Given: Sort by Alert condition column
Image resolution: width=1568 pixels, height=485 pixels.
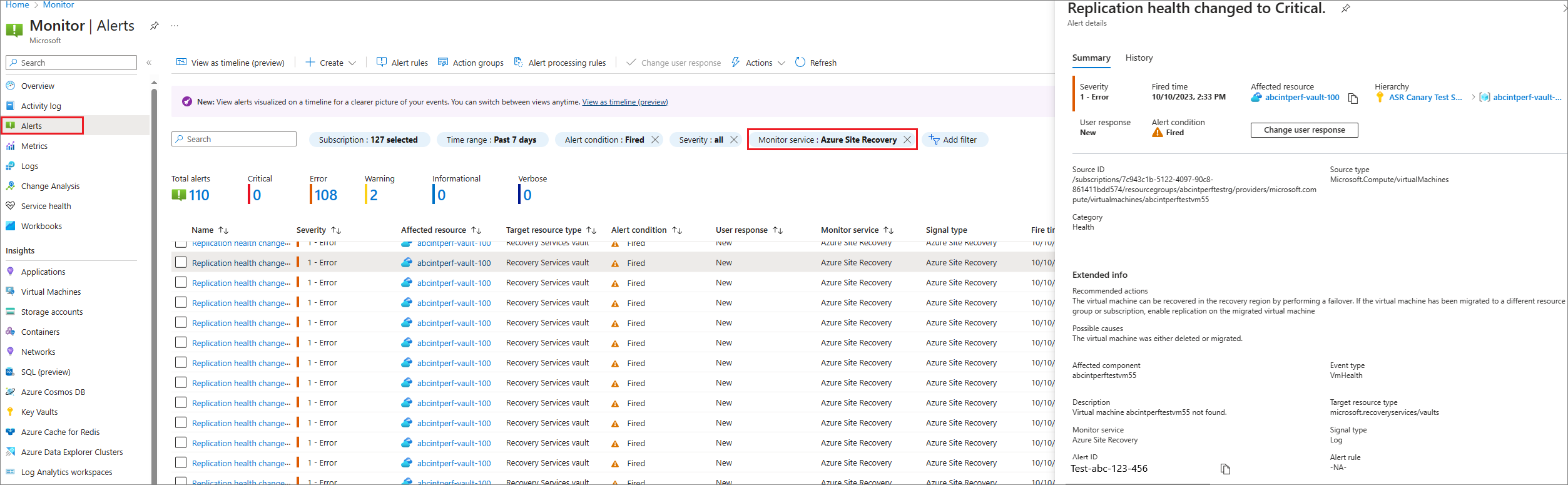Looking at the screenshot, I should pyautogui.click(x=646, y=230).
